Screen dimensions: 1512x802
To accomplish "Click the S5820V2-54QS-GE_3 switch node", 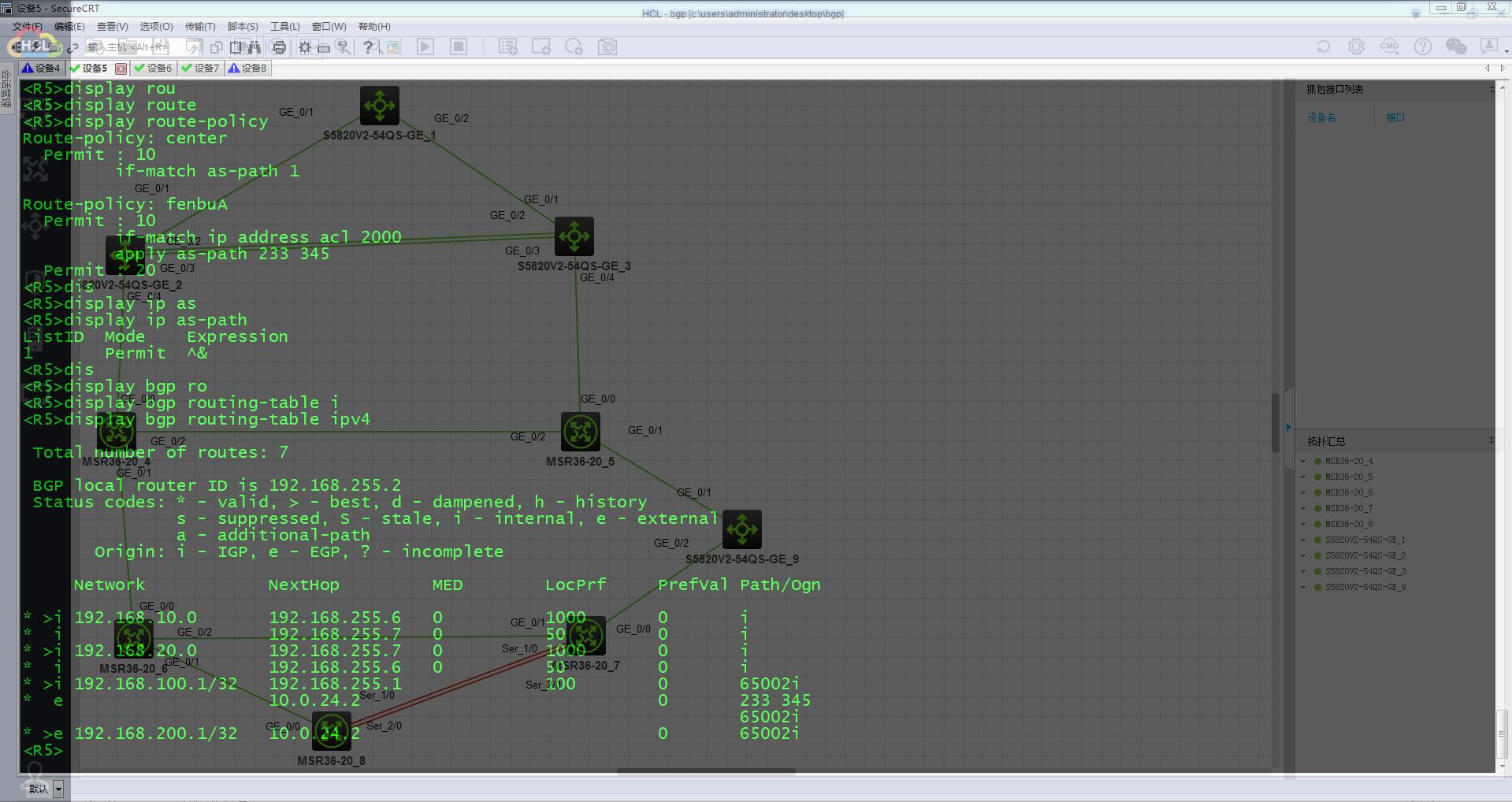I will [574, 236].
